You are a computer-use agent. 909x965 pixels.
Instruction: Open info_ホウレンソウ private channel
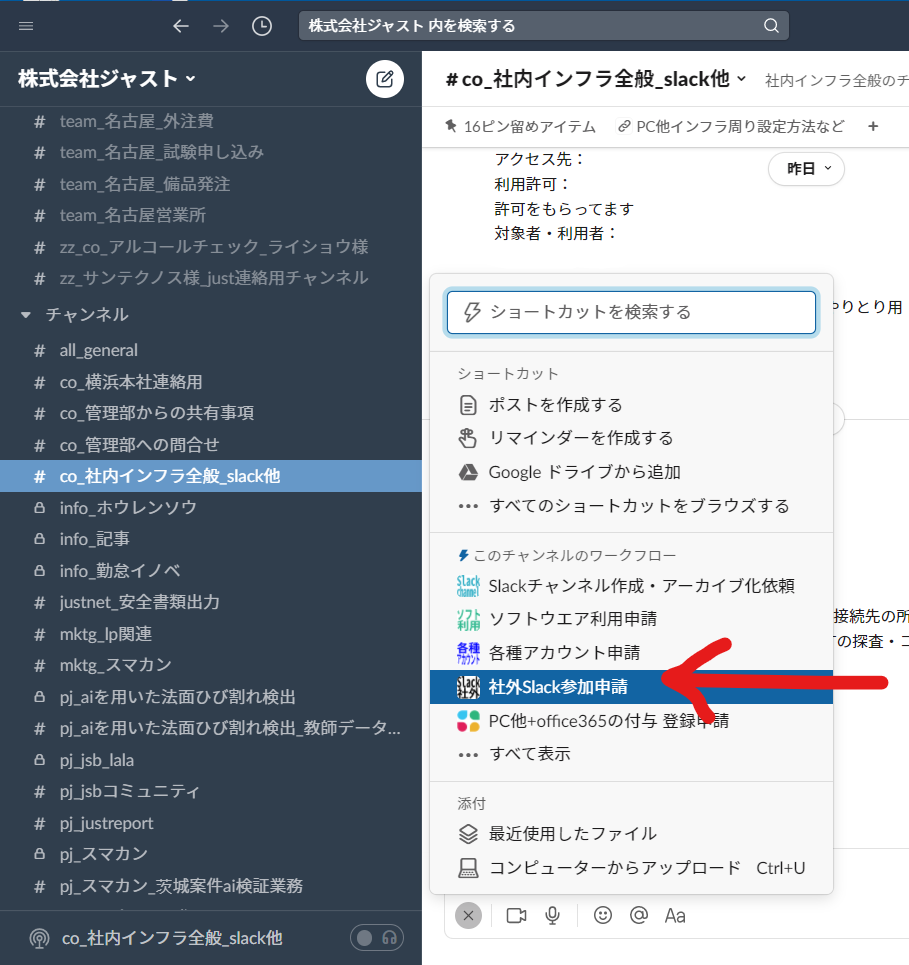point(210,508)
